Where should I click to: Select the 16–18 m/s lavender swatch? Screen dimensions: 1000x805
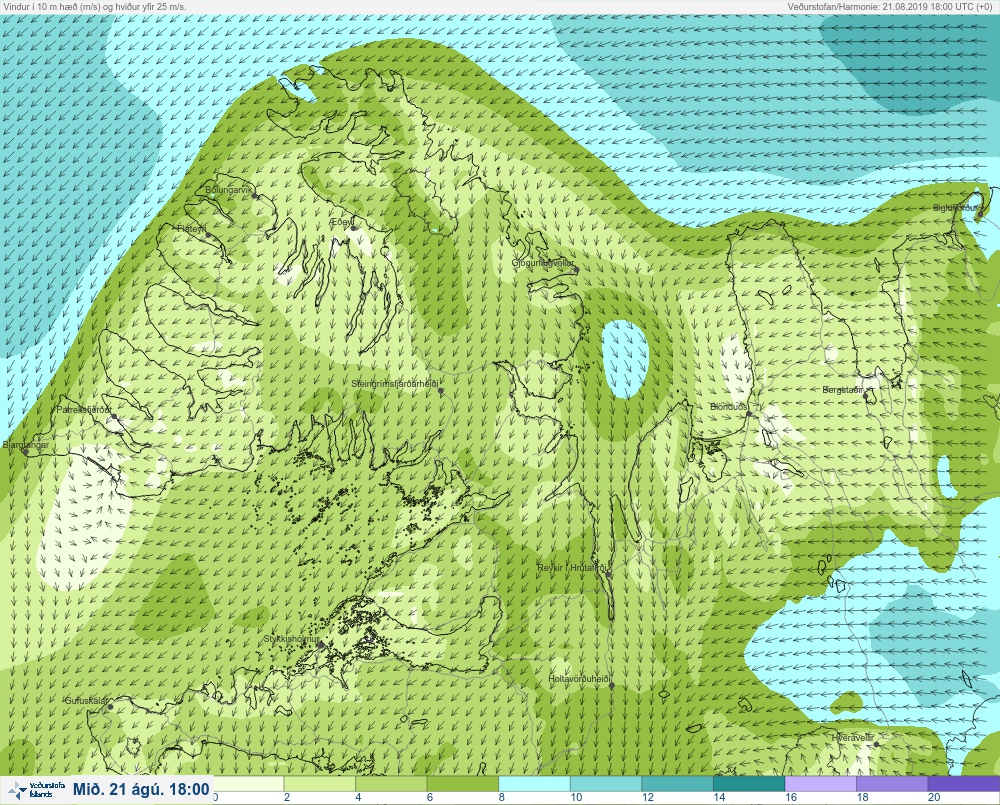pyautogui.click(x=820, y=783)
